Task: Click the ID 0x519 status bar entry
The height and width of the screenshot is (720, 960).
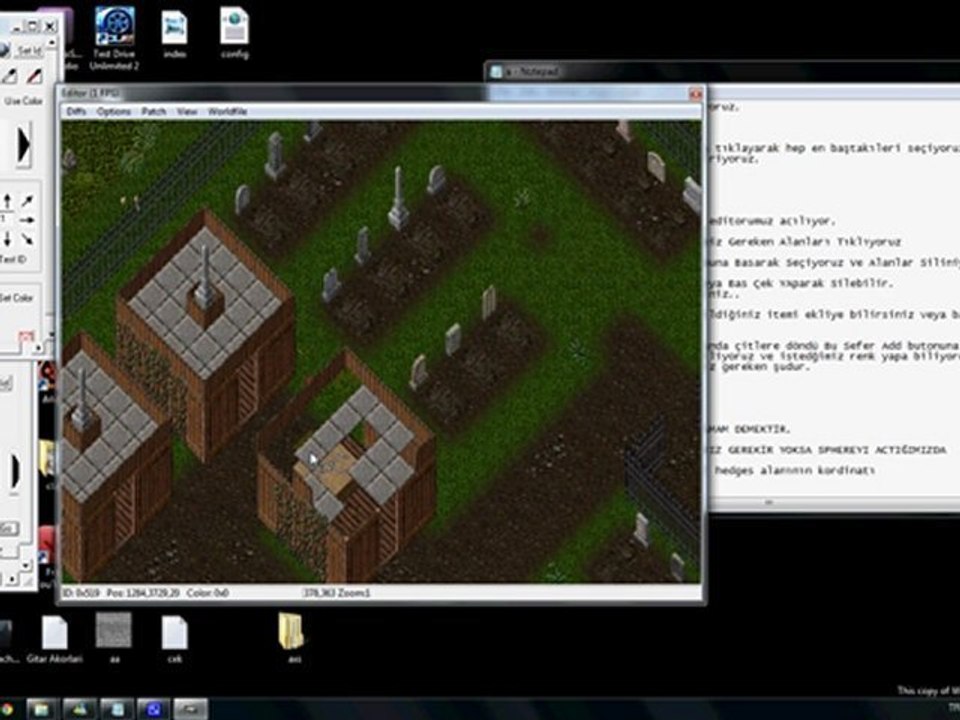Action: (x=81, y=593)
